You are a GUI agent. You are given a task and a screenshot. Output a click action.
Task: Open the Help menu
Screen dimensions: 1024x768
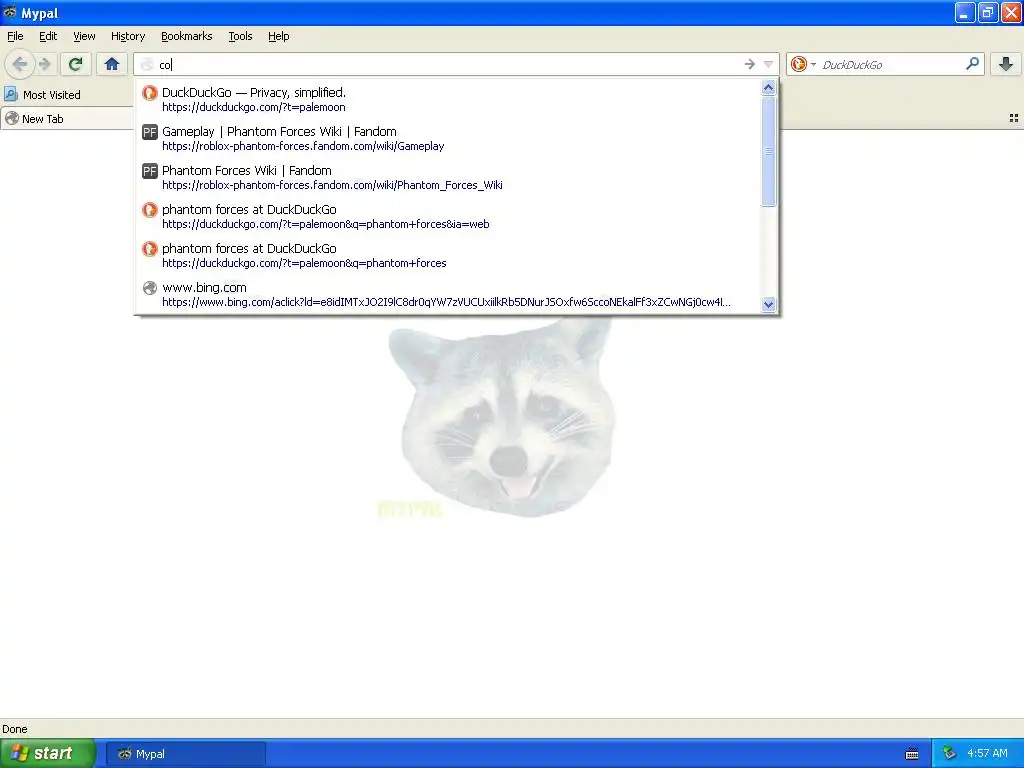[278, 36]
